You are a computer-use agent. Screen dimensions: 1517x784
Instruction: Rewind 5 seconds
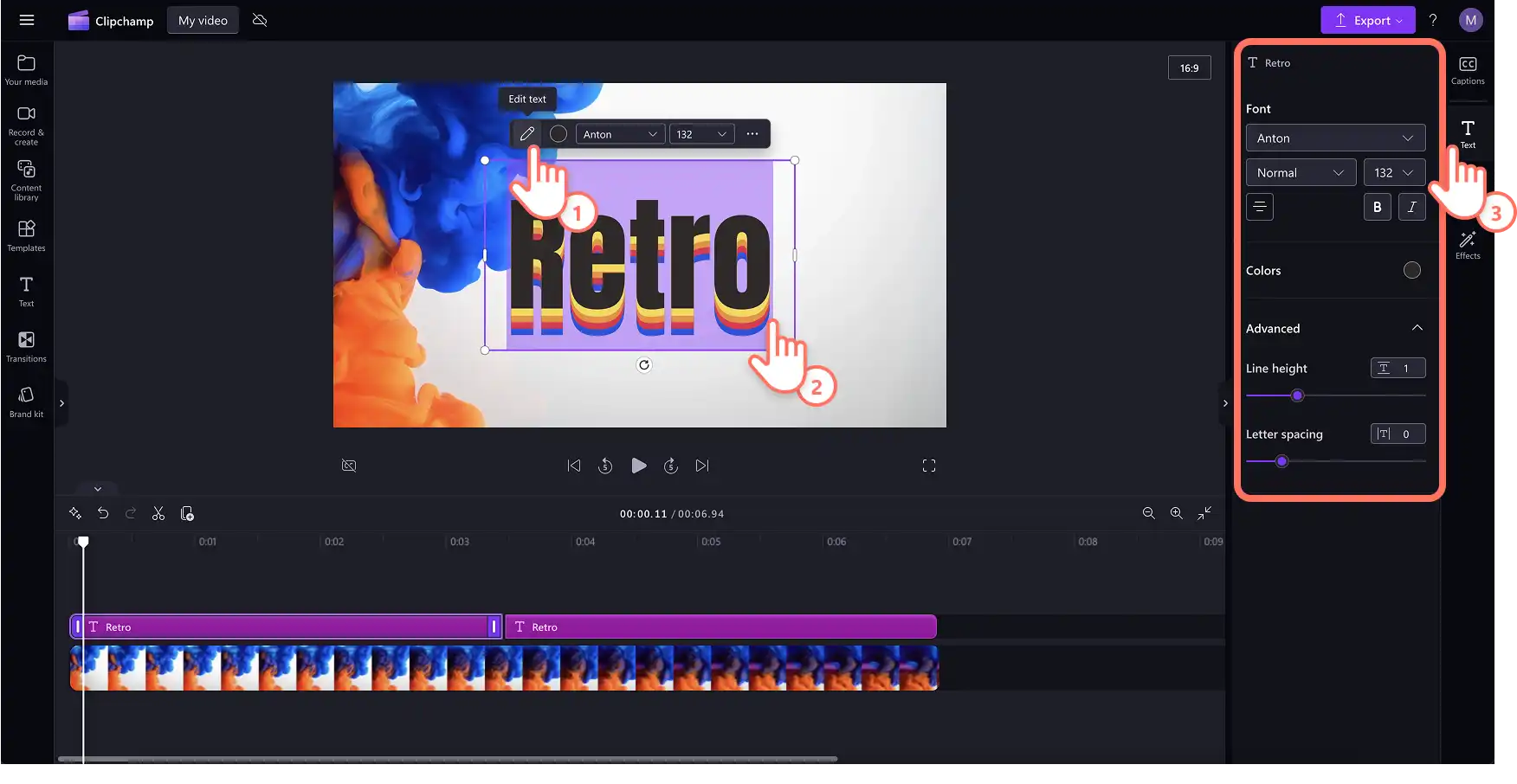click(605, 466)
